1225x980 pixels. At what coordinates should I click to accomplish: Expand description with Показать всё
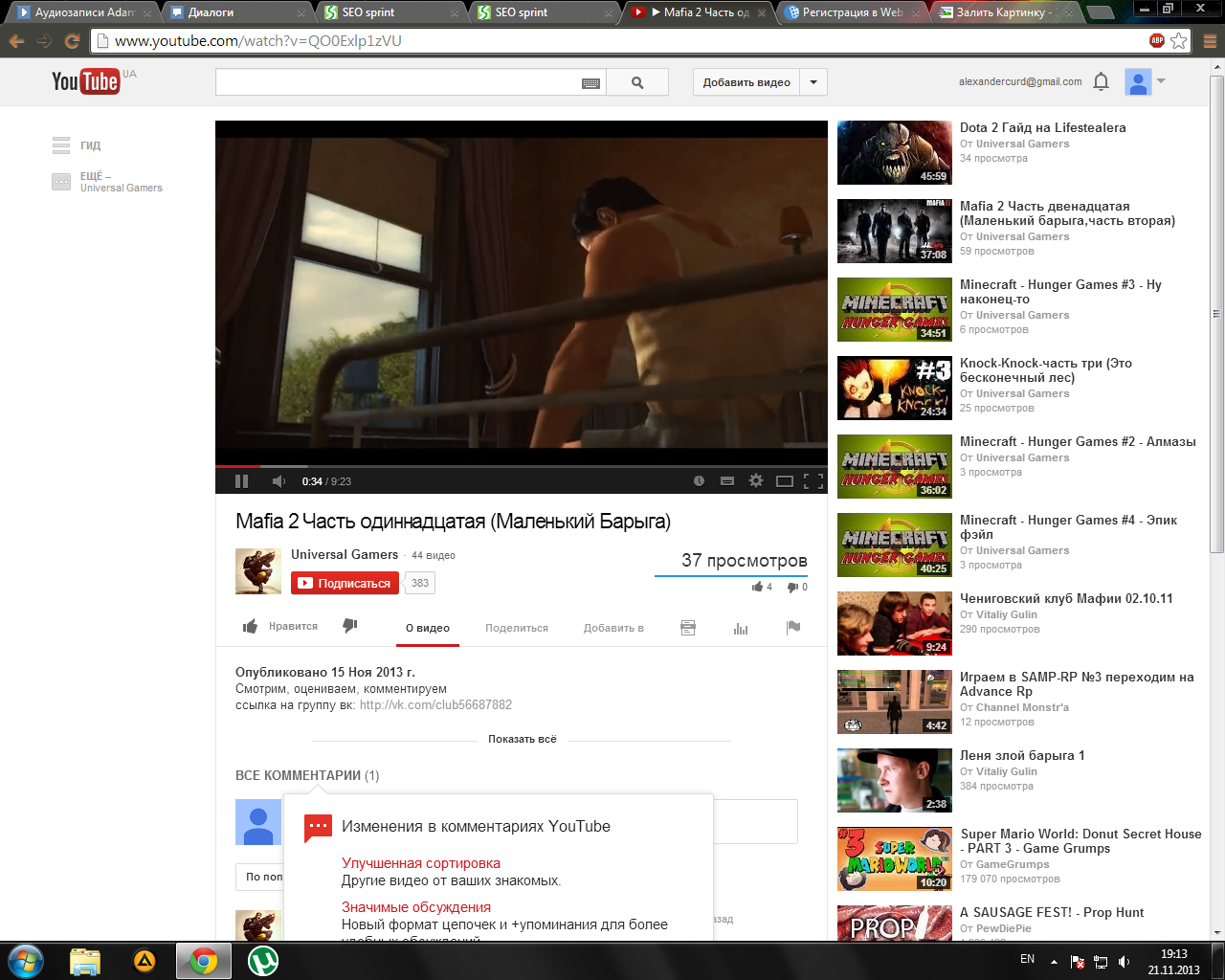point(523,739)
